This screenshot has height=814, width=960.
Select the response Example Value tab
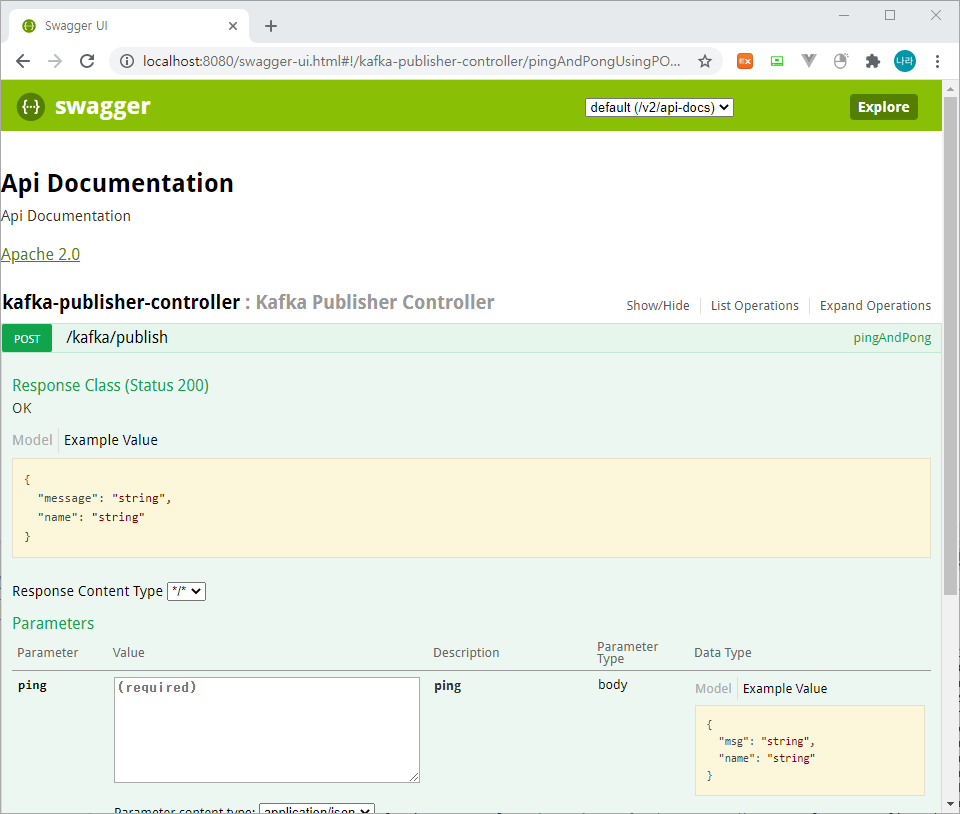tap(111, 440)
